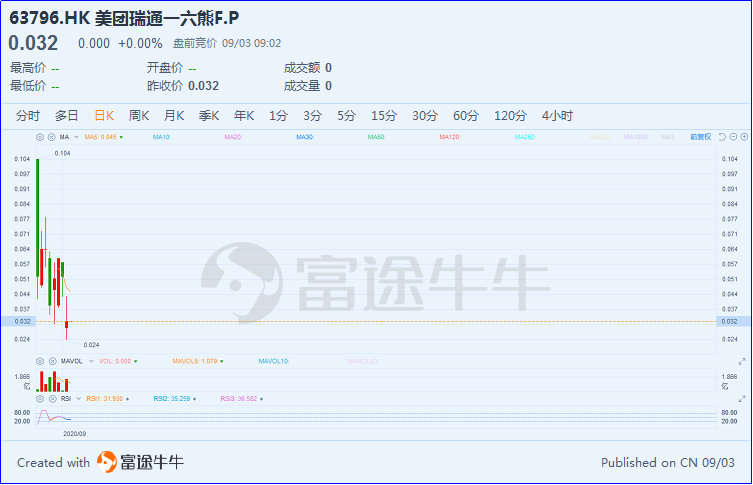Image resolution: width=753 pixels, height=485 pixels.
Task: Toggle MA20 line visibility
Action: [233, 137]
